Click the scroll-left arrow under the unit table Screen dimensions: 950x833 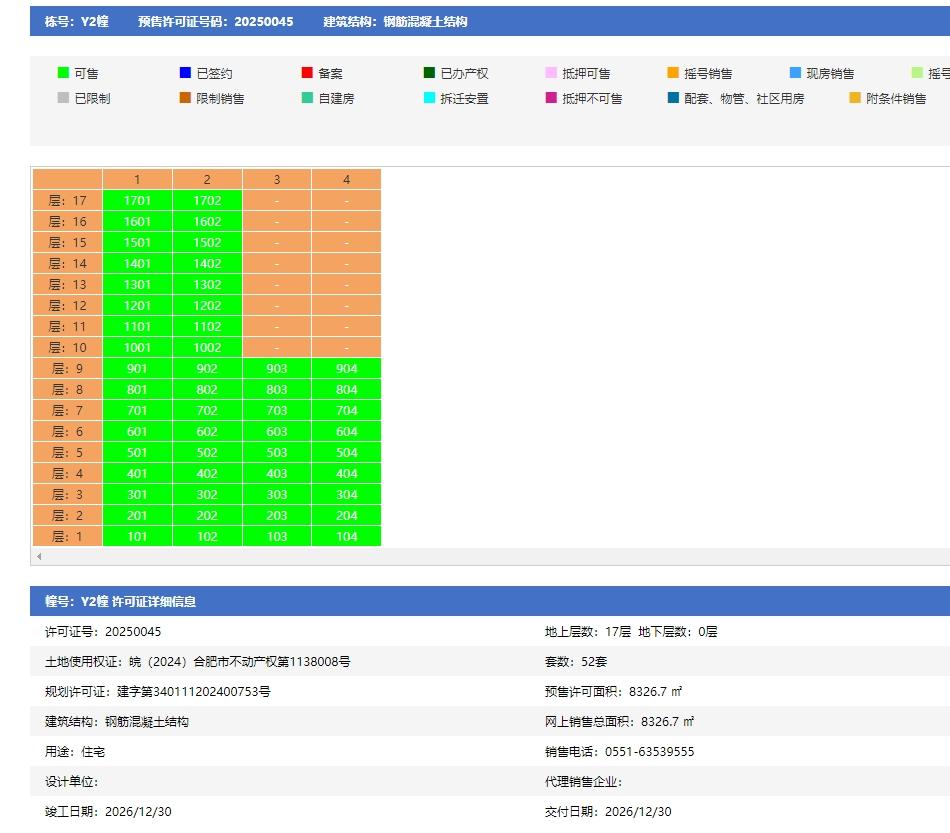pyautogui.click(x=39, y=556)
